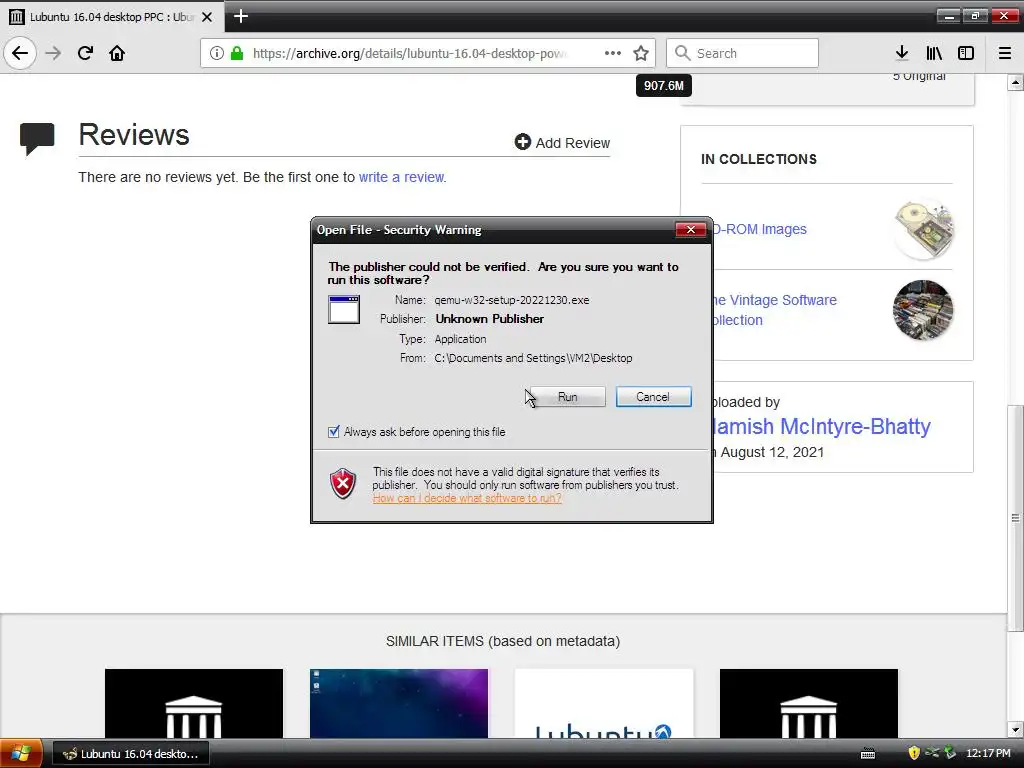Click the Add Review plus icon

(x=522, y=142)
